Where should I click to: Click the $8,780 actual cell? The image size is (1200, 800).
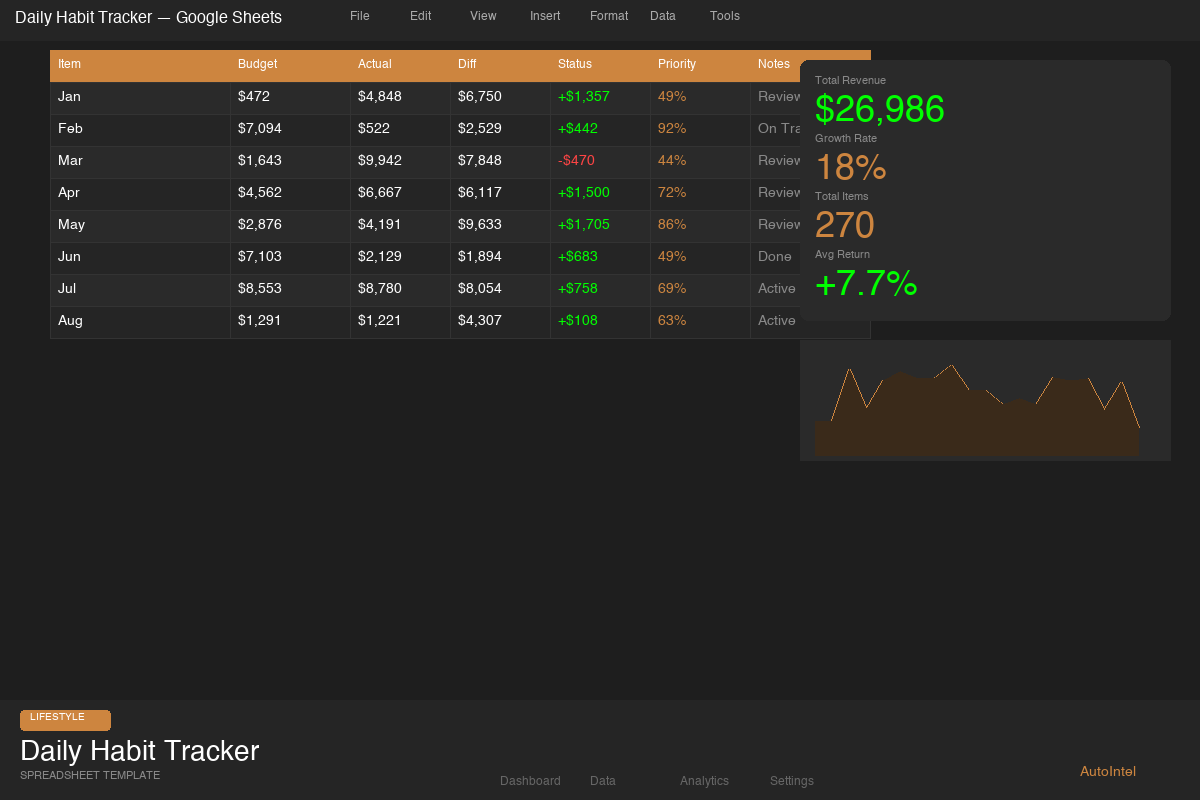click(x=400, y=290)
